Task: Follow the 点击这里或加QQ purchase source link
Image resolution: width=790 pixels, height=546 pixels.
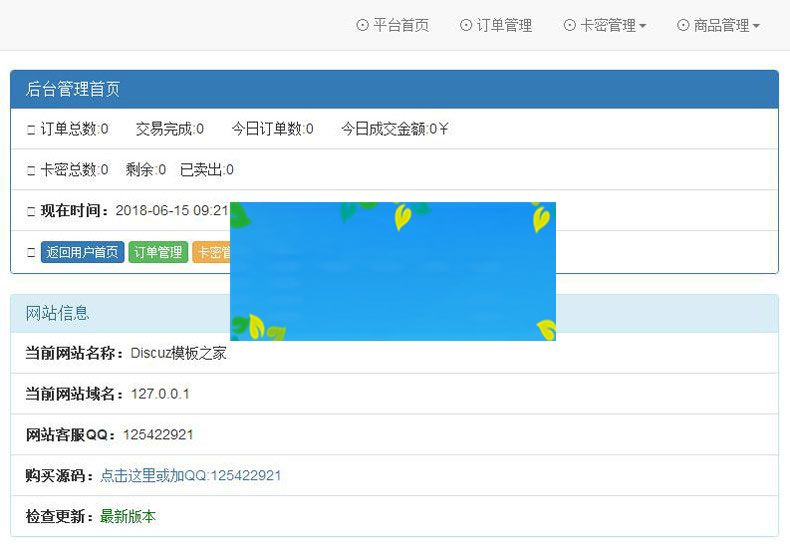Action: (190, 476)
